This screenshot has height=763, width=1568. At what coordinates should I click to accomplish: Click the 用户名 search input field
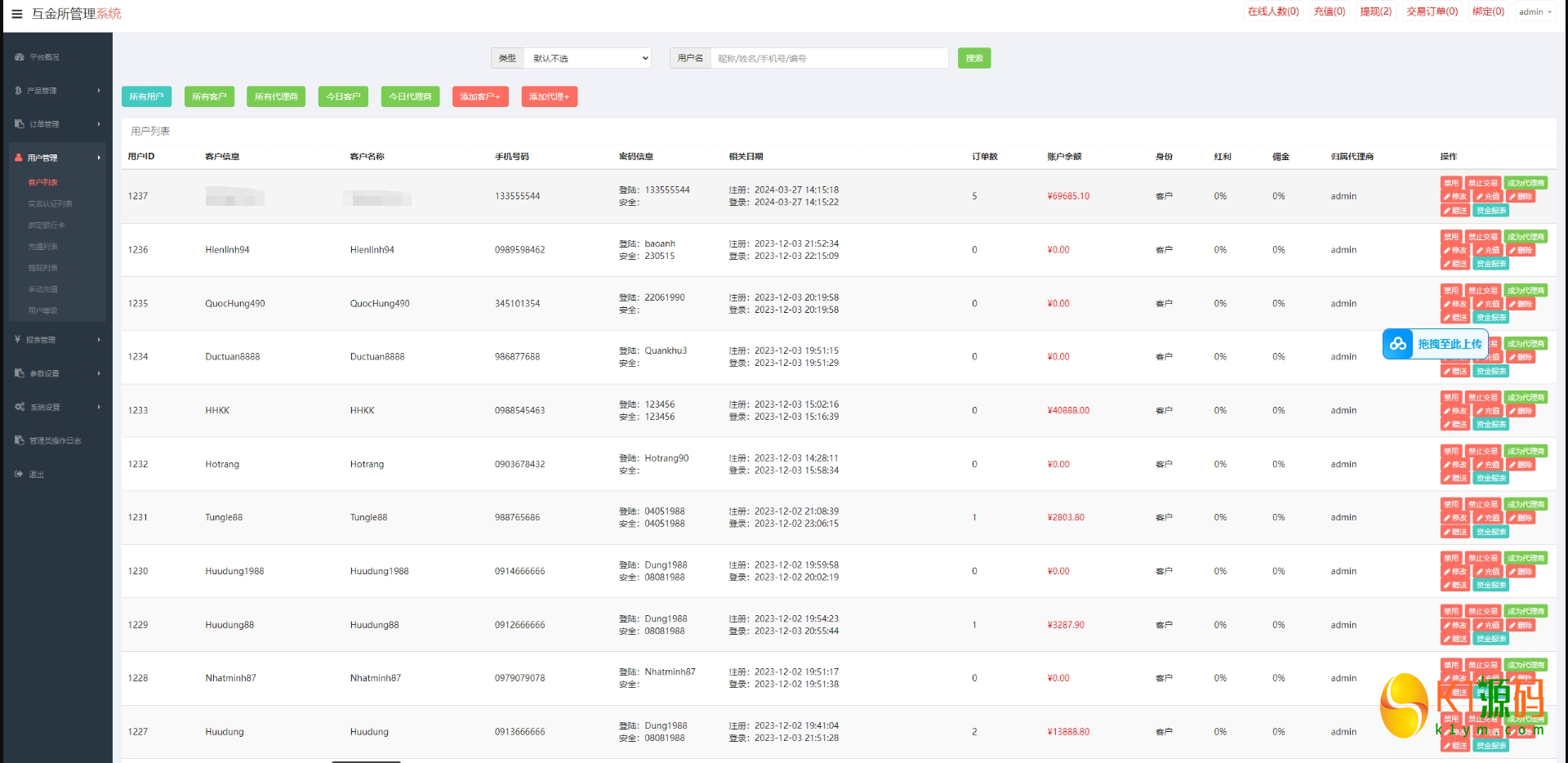(x=828, y=58)
